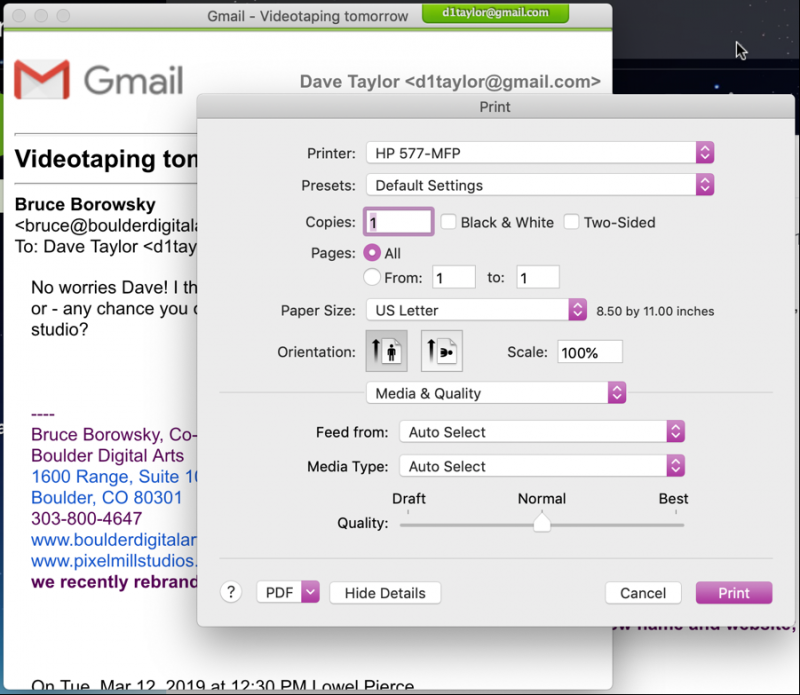Click the Print button

tap(733, 592)
